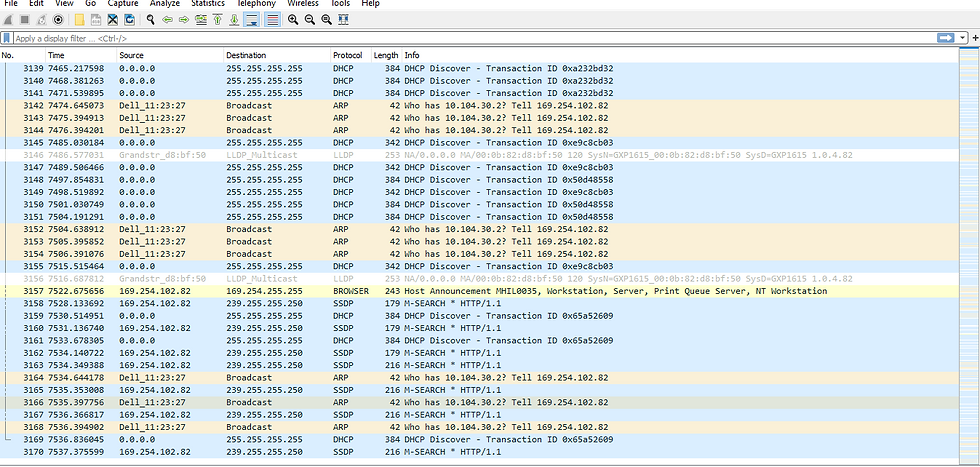Restart the current capture
This screenshot has height=467, width=980.
[x=42, y=20]
